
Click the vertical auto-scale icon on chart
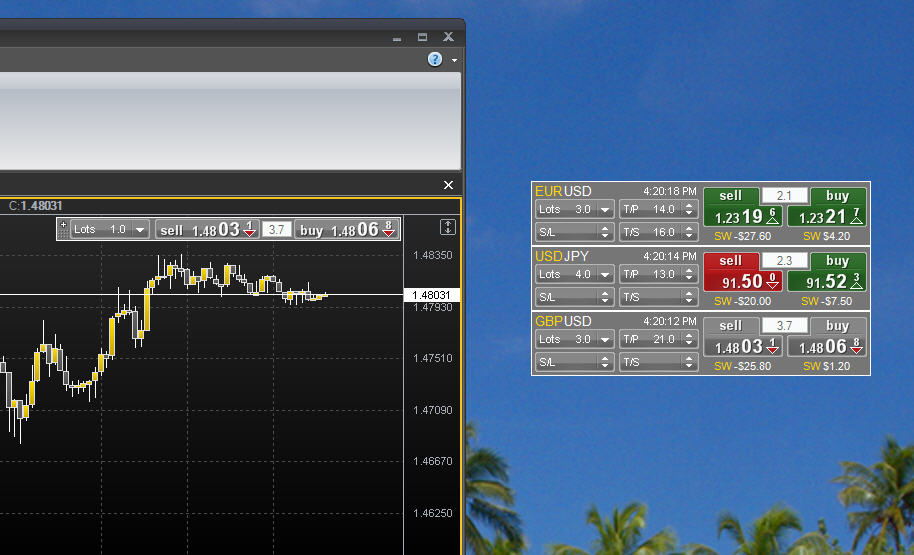[x=447, y=227]
